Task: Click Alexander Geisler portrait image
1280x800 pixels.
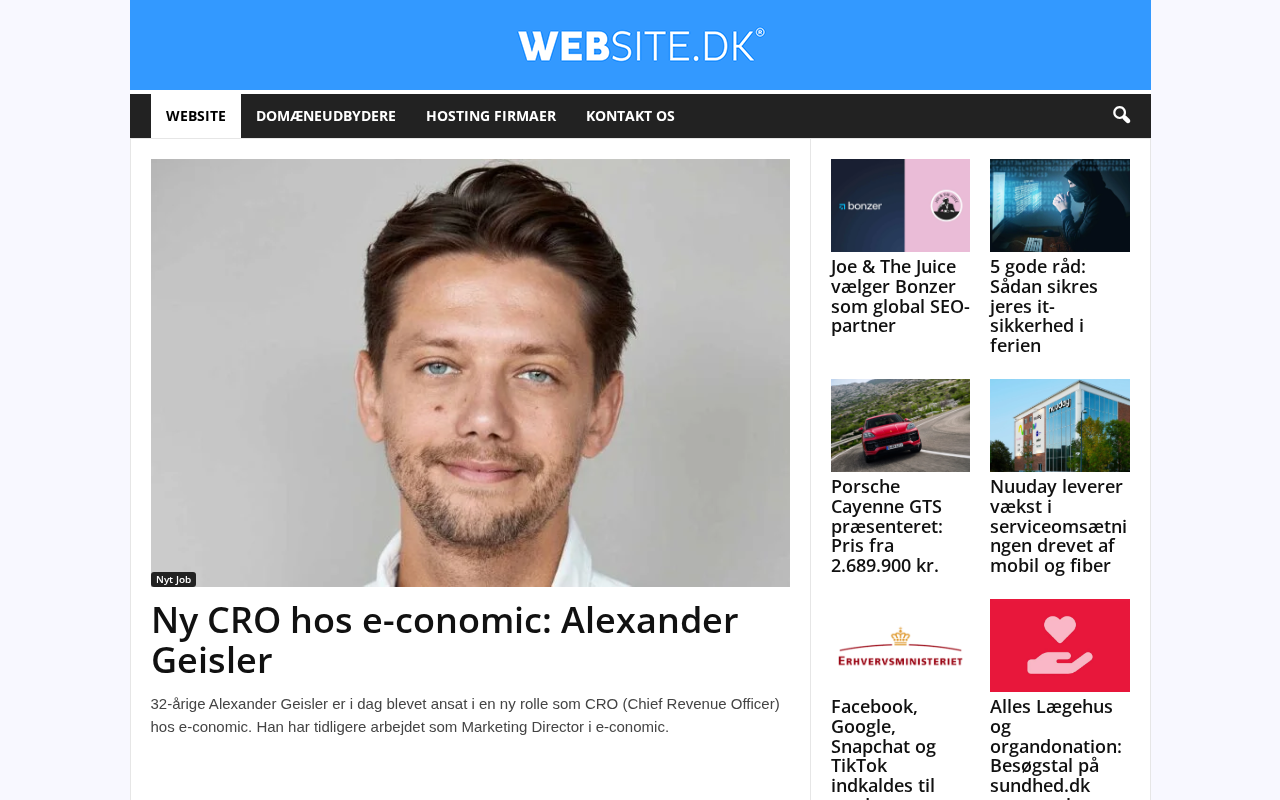Action: [470, 373]
